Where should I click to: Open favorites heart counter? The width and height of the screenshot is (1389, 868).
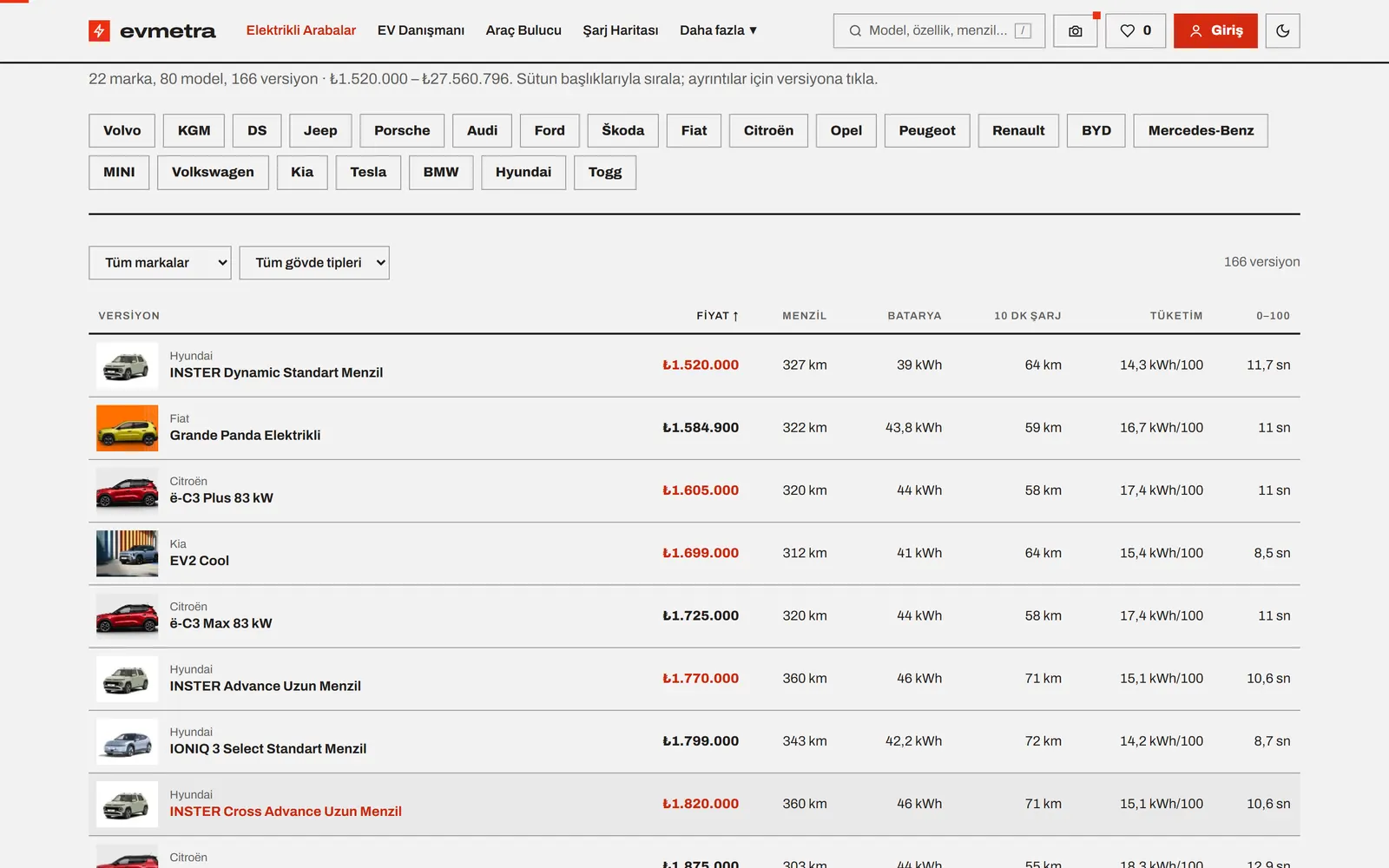click(1136, 31)
